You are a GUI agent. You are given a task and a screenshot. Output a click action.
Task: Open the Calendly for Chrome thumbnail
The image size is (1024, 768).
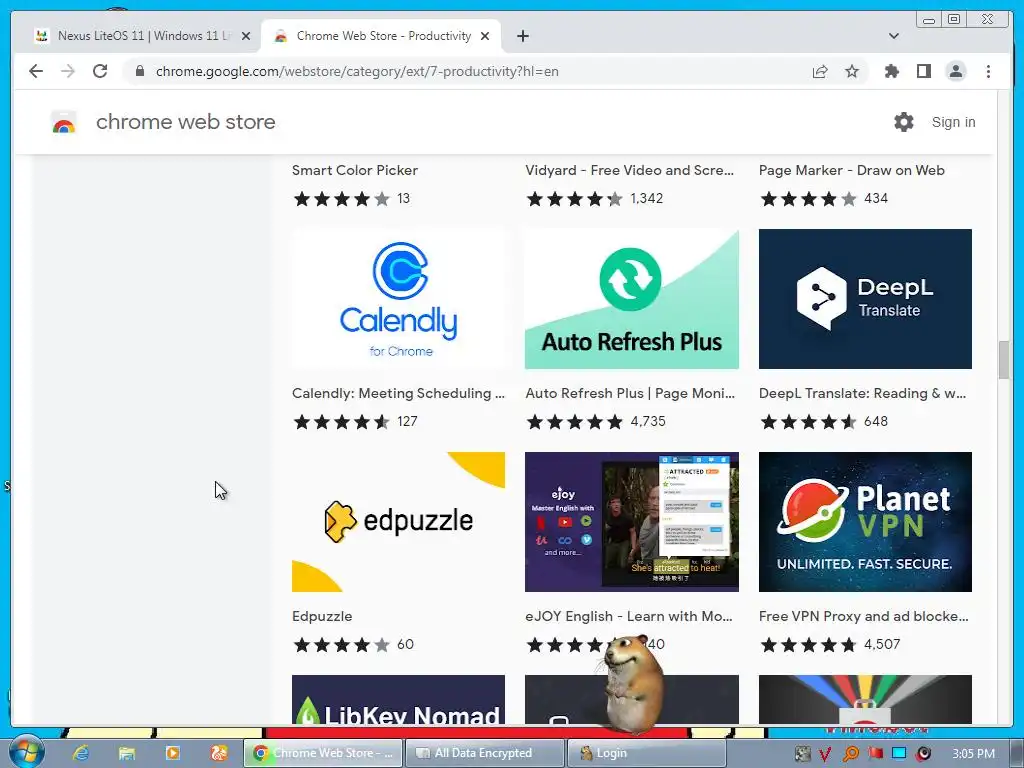tap(398, 299)
